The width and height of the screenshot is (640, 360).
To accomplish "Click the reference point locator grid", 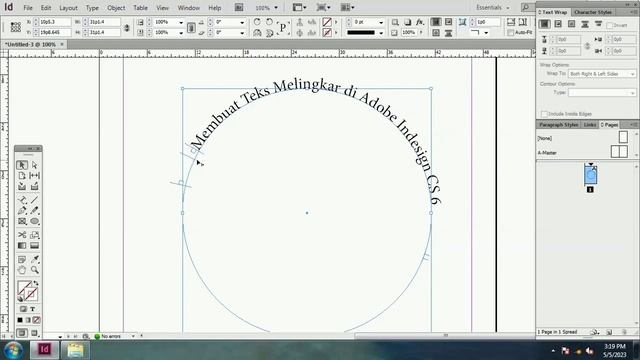I will pyautogui.click(x=16, y=27).
